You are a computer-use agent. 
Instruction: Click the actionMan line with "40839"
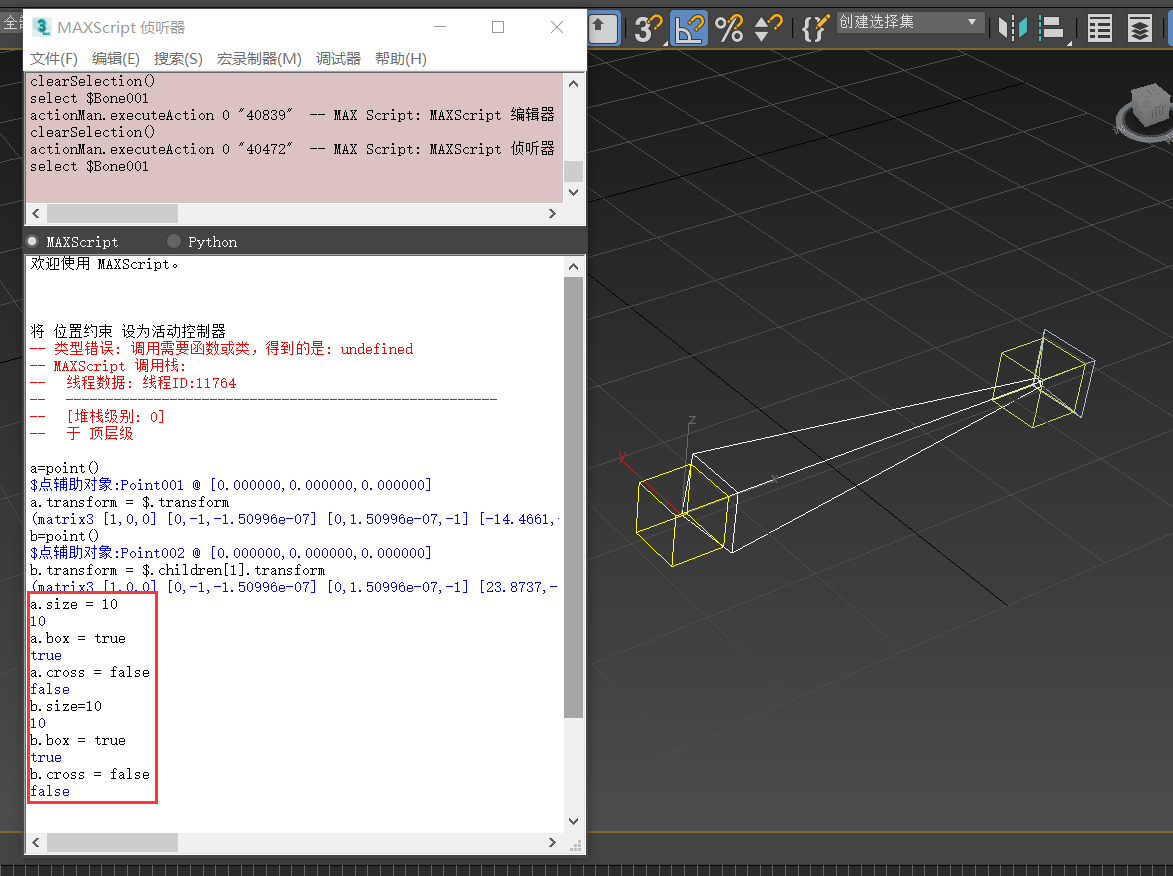(293, 115)
